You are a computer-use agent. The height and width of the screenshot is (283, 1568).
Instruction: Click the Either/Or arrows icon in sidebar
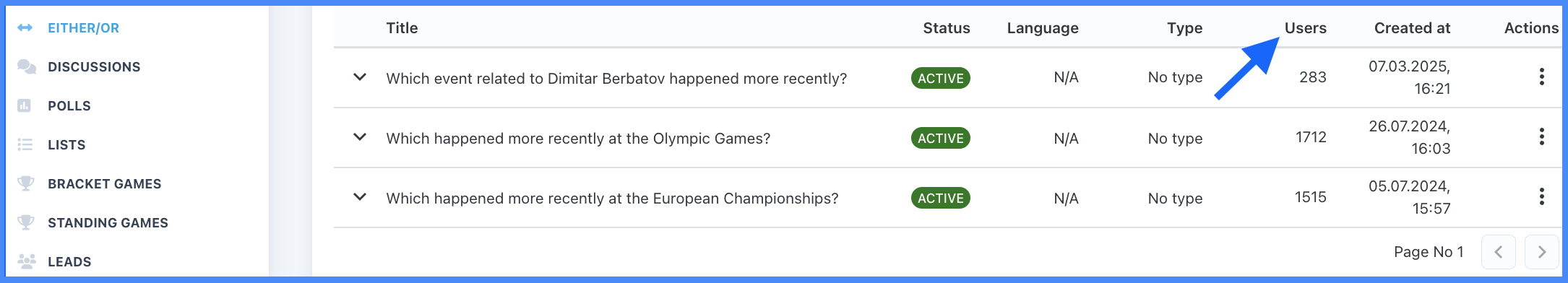(25, 28)
